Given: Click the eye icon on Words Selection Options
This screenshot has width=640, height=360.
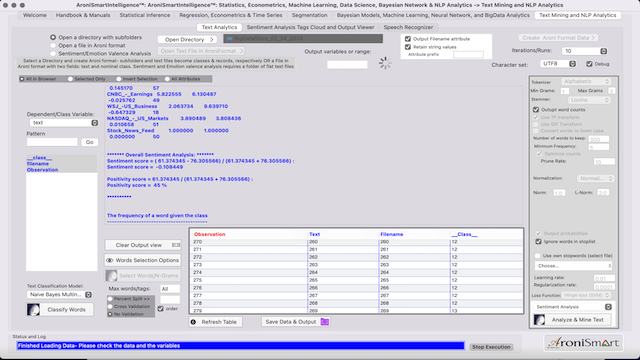Looking at the screenshot, I should point(109,260).
